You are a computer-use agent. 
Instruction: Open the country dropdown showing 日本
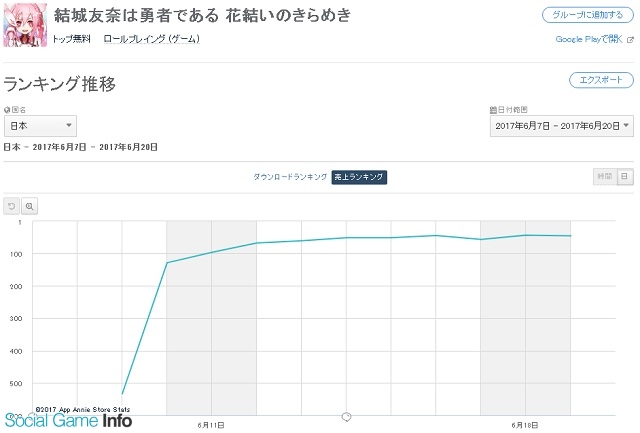click(41, 126)
